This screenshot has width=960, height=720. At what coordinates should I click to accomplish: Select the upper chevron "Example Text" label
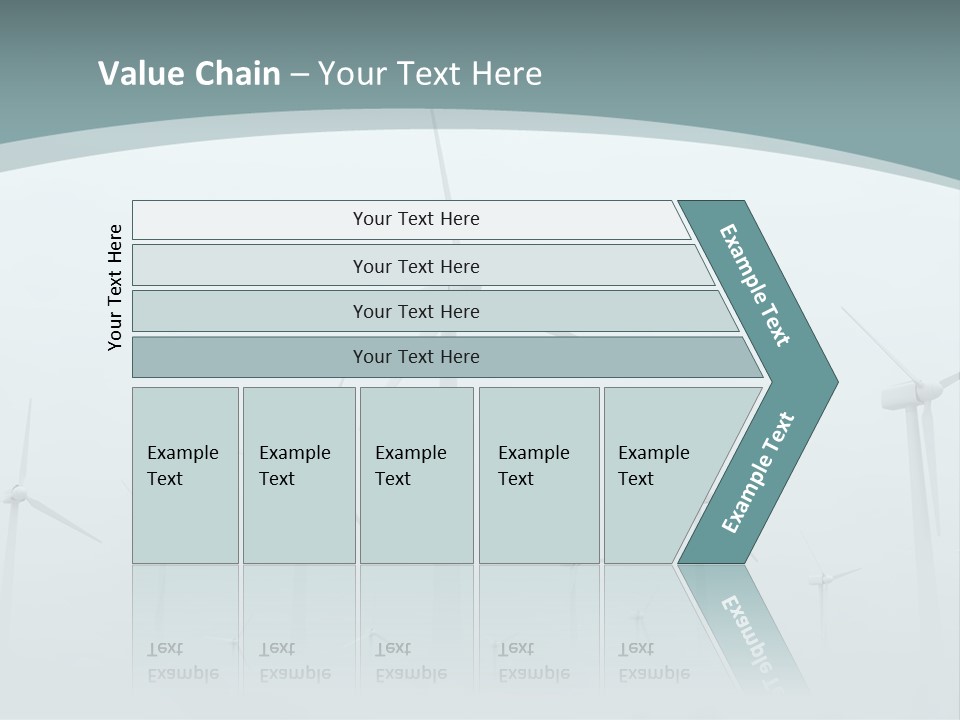pyautogui.click(x=755, y=285)
